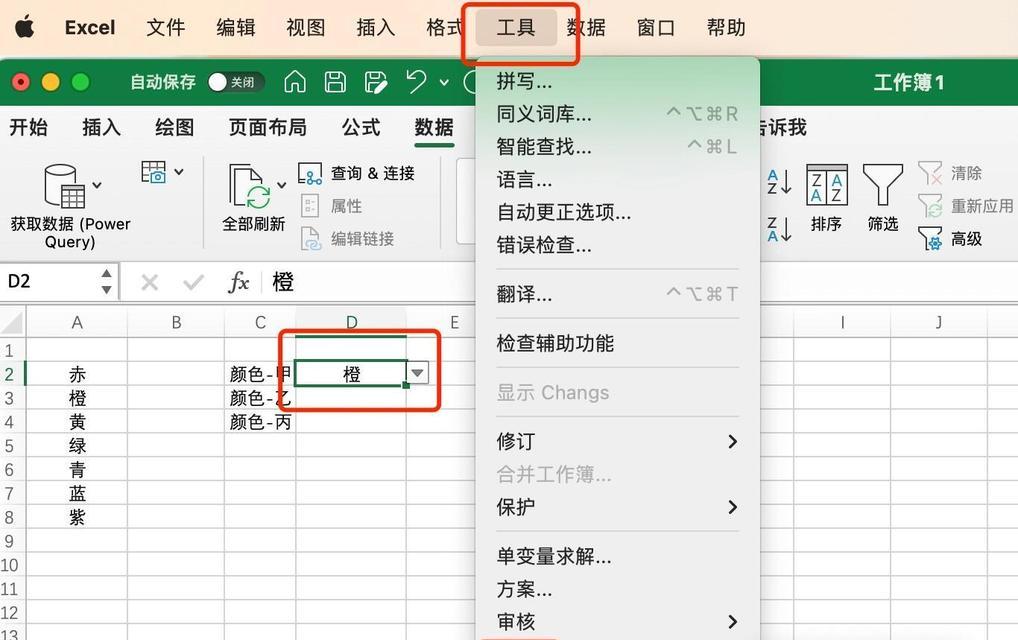Click the Name Box showing D2
1018x640 pixels.
coord(49,282)
